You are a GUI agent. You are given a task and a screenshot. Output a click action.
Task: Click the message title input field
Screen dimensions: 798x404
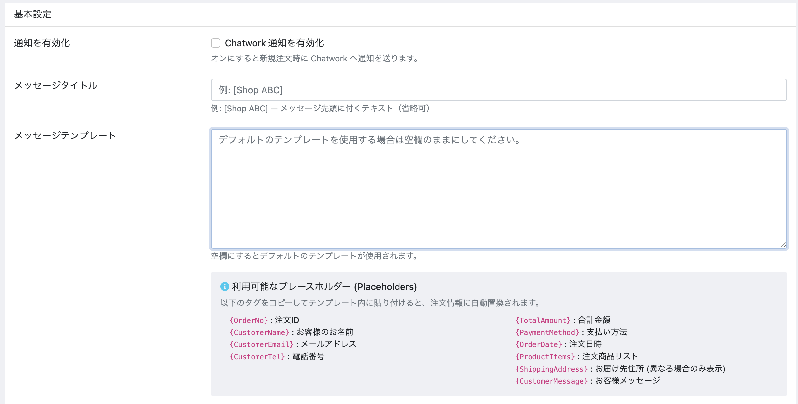point(499,90)
